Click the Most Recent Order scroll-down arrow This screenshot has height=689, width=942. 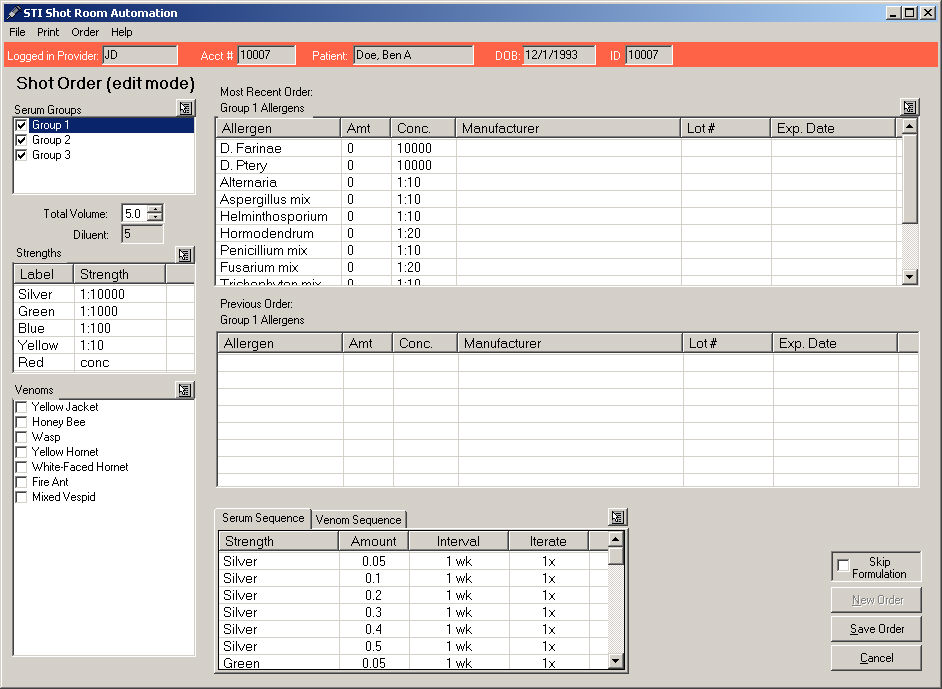(910, 276)
